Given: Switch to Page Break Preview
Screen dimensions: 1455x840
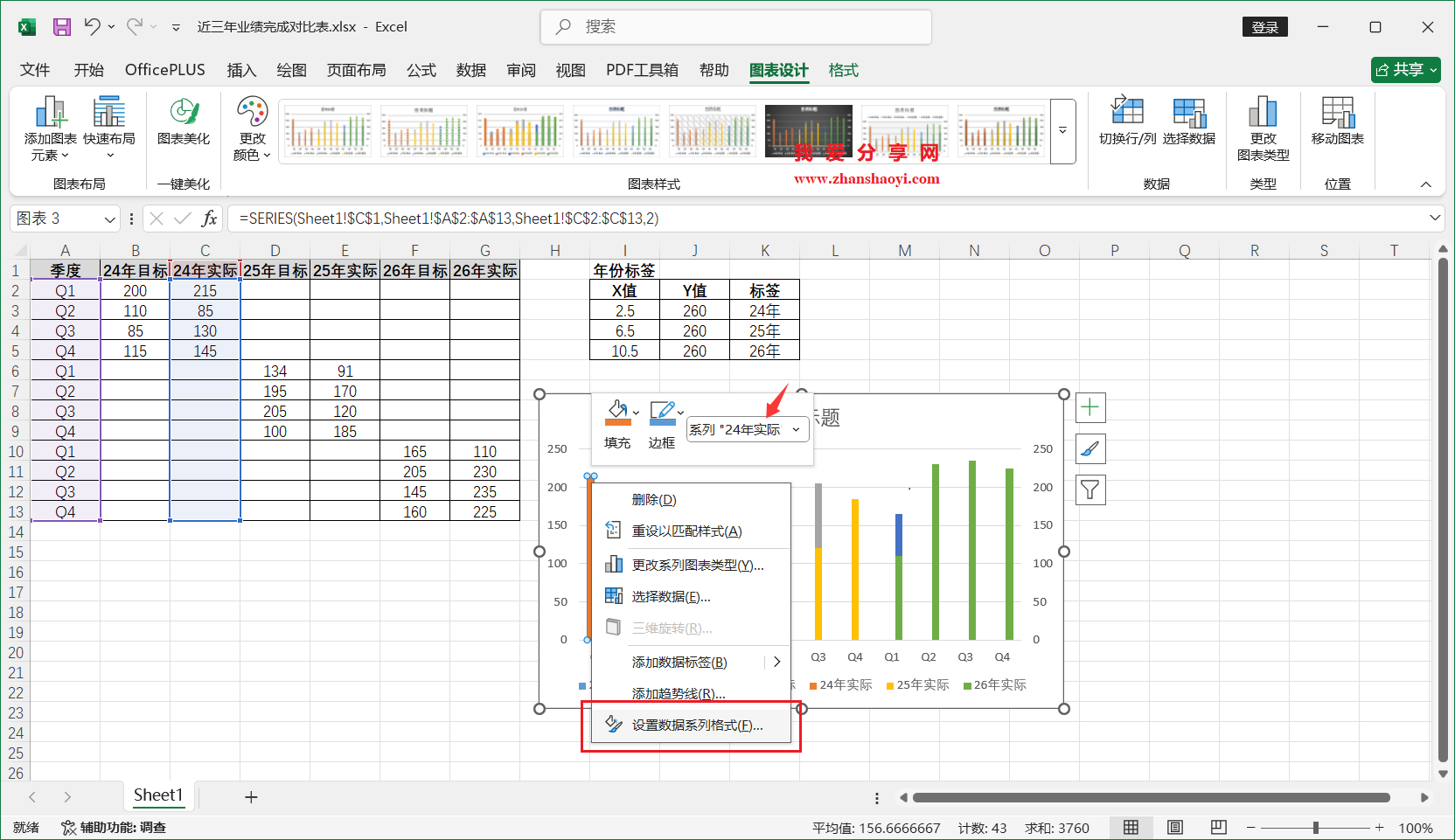Looking at the screenshot, I should click(1218, 828).
